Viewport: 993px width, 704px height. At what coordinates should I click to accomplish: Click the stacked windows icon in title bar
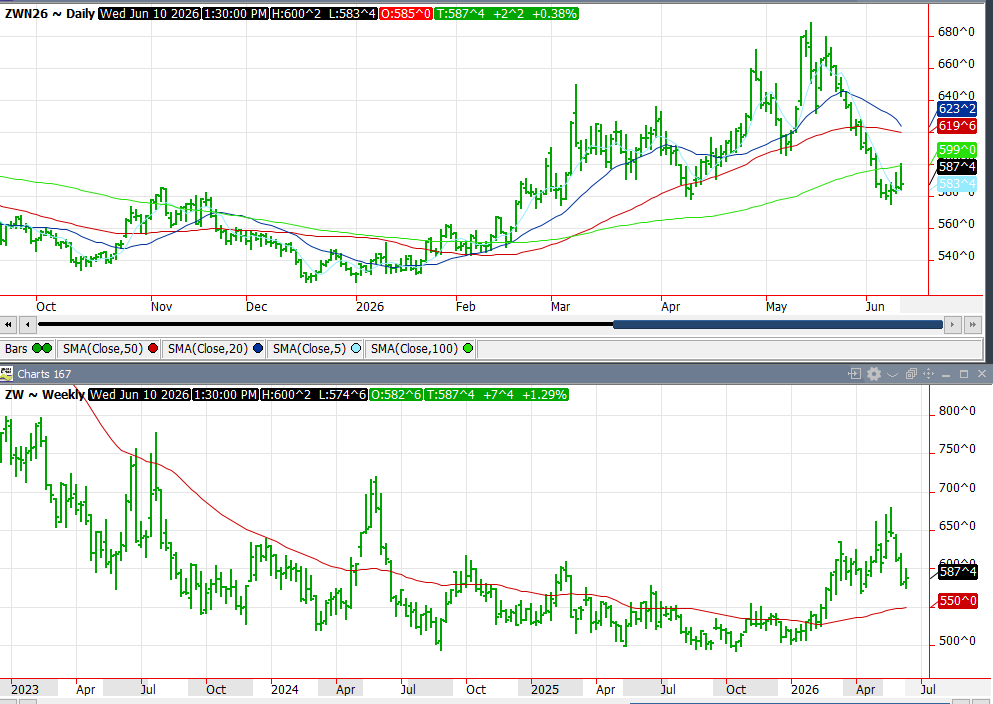click(911, 374)
